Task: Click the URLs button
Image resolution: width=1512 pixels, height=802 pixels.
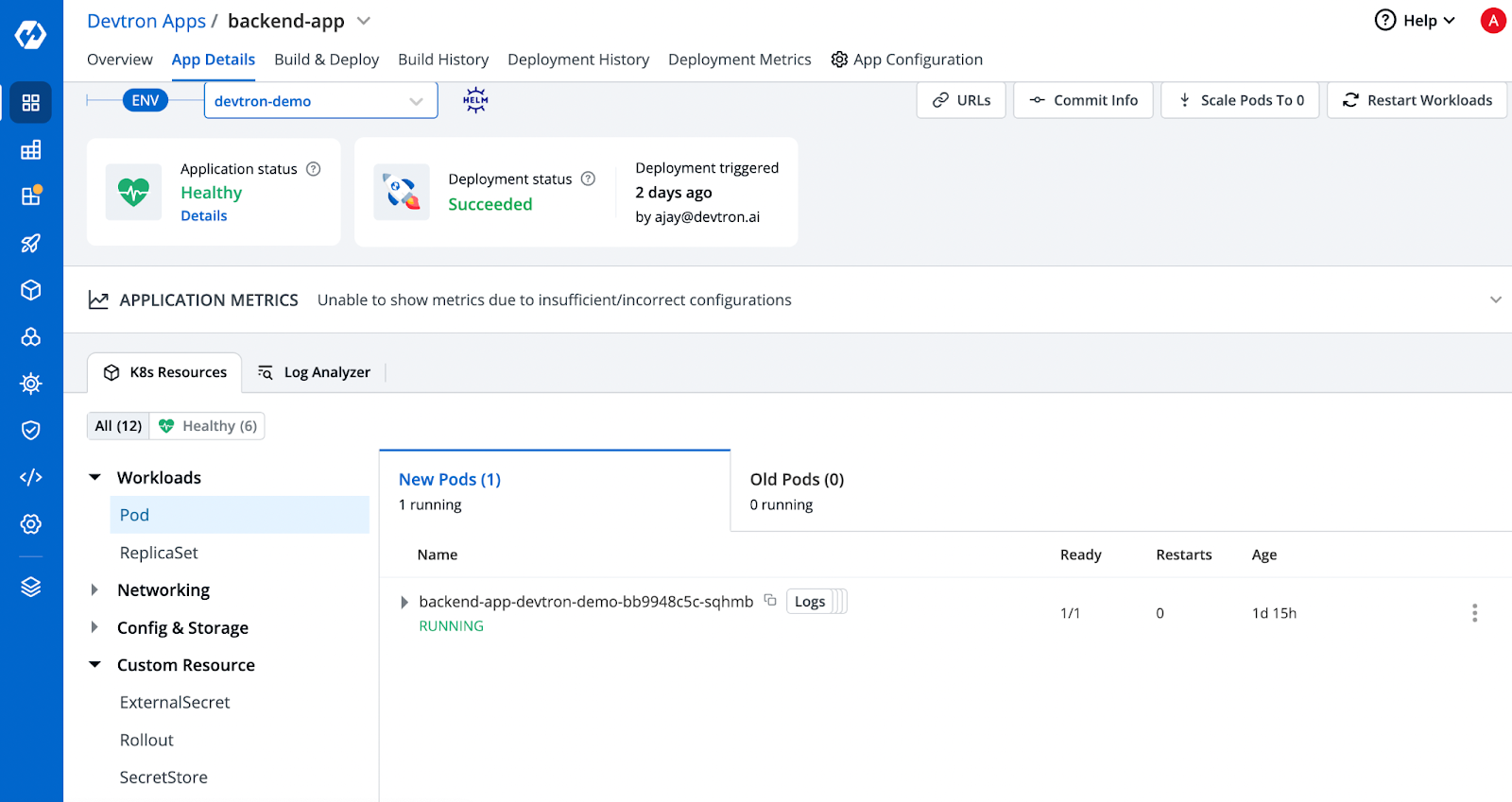Action: click(x=961, y=100)
